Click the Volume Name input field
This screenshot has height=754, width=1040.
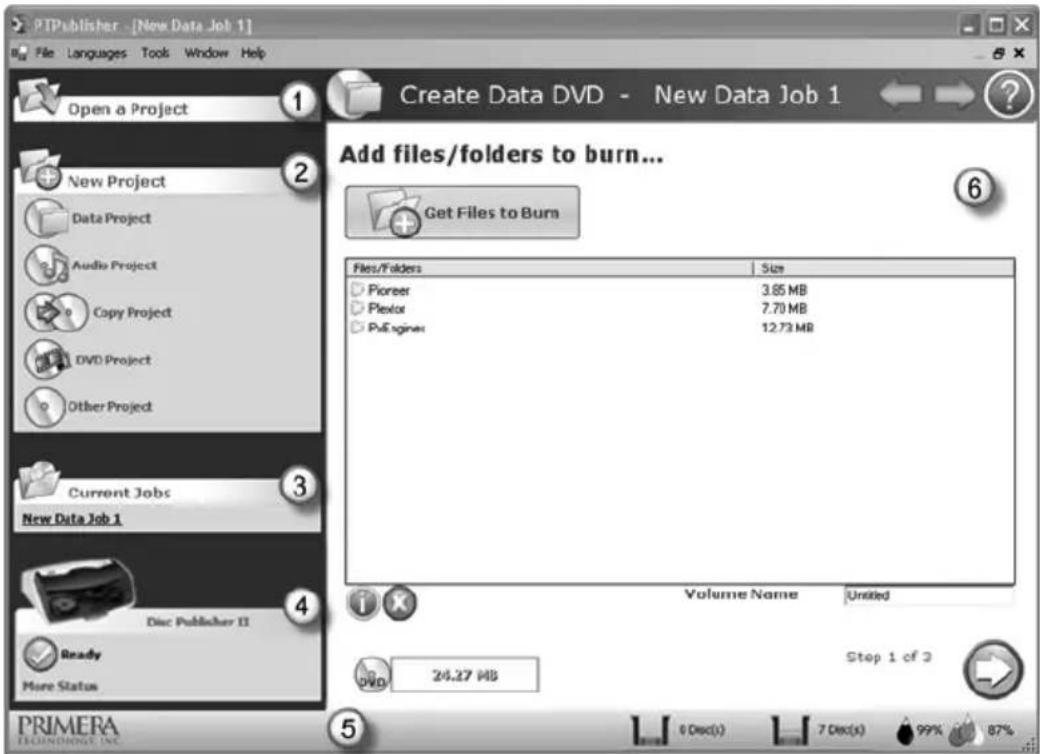929,596
